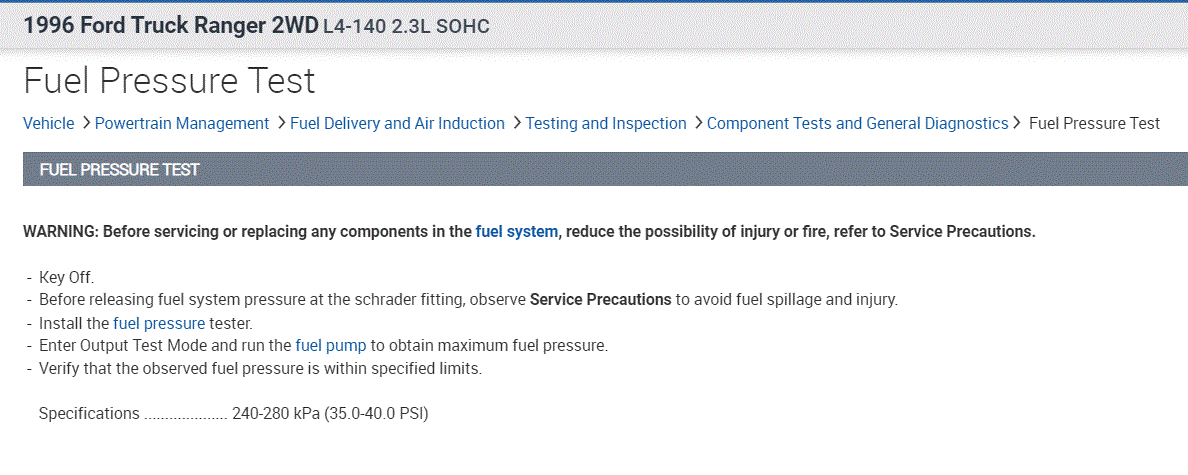Click the chevron before the final Fuel Pressure Test crumb
Viewport: 1188px width, 475px height.
[1017, 123]
